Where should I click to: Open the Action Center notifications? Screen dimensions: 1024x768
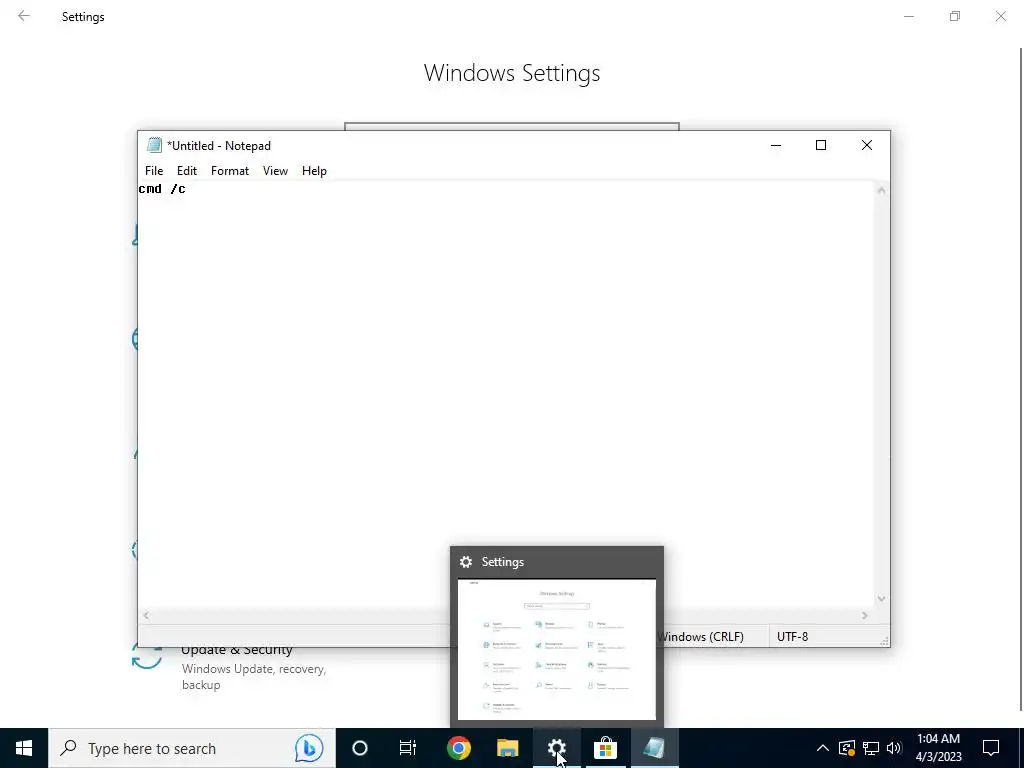point(991,748)
